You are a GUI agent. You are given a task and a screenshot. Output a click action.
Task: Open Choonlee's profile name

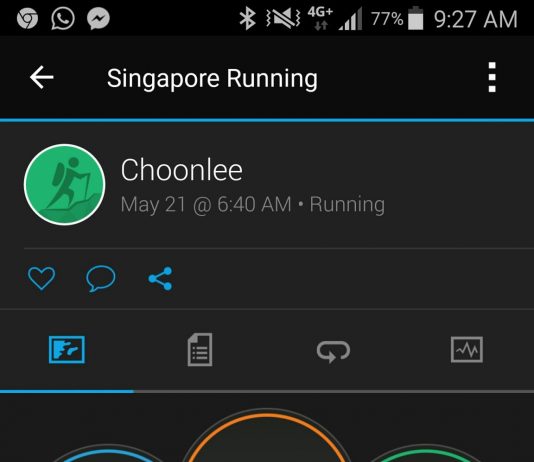point(182,170)
